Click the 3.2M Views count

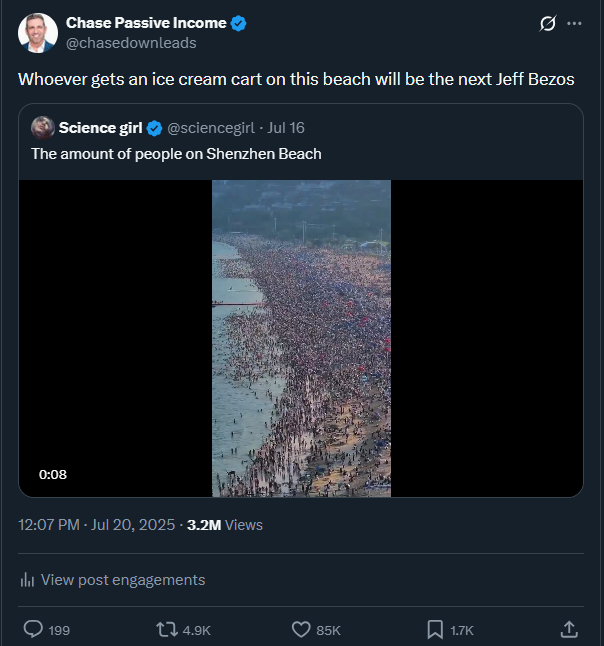(x=225, y=524)
